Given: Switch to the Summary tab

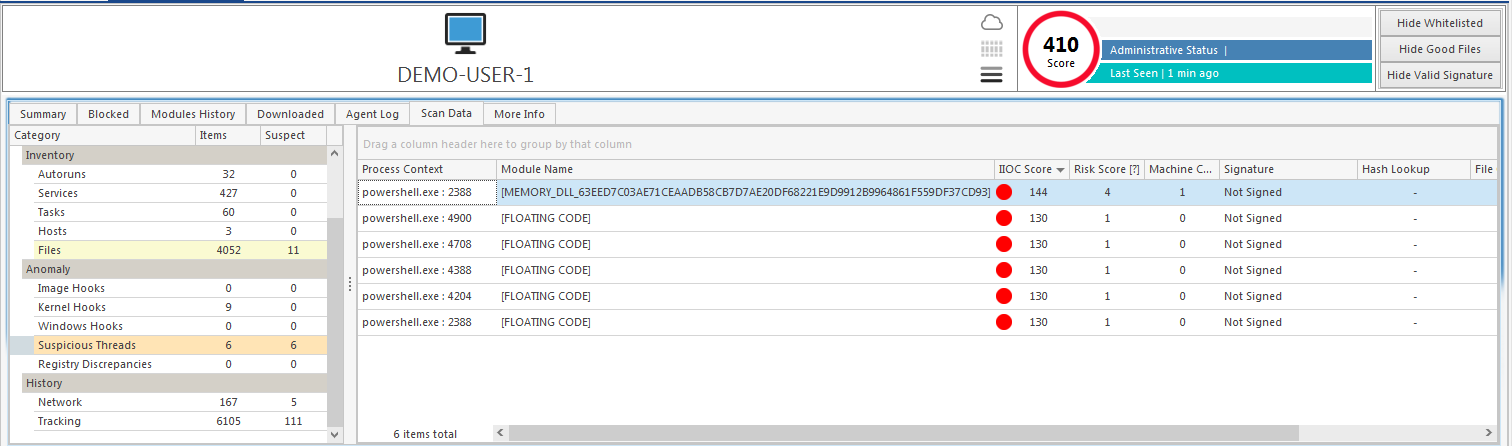Looking at the screenshot, I should [43, 114].
